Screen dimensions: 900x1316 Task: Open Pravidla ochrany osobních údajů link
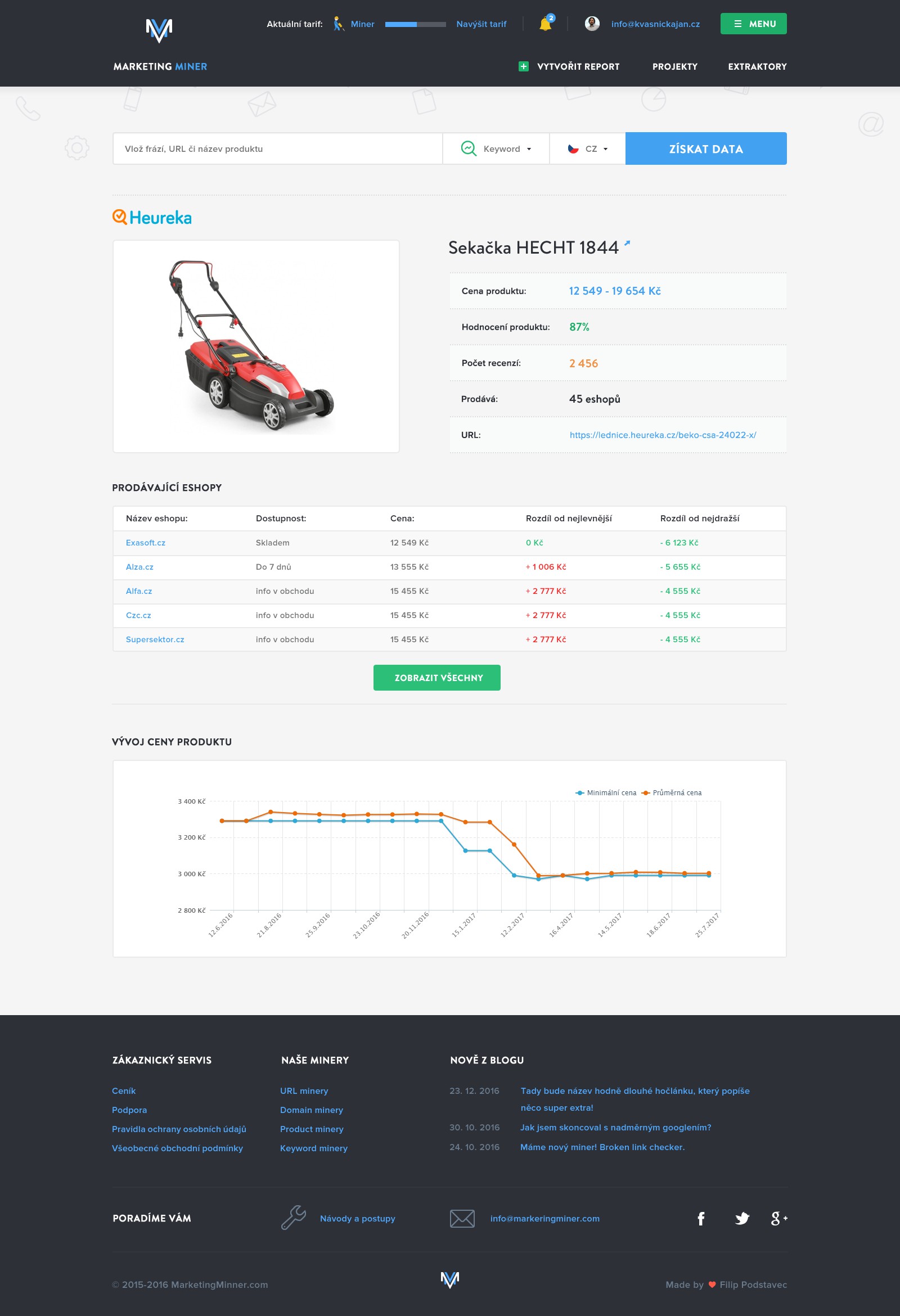[179, 1129]
